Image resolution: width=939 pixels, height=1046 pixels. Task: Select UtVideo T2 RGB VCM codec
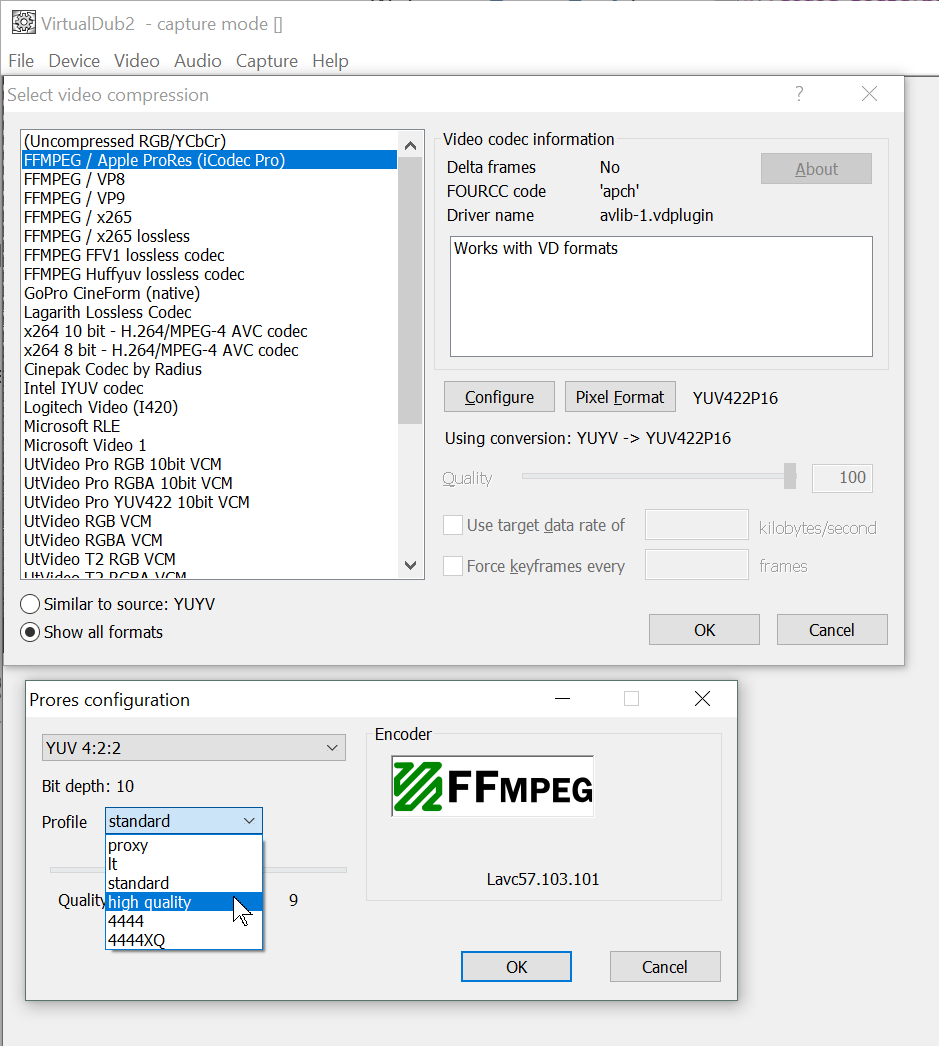click(209, 559)
